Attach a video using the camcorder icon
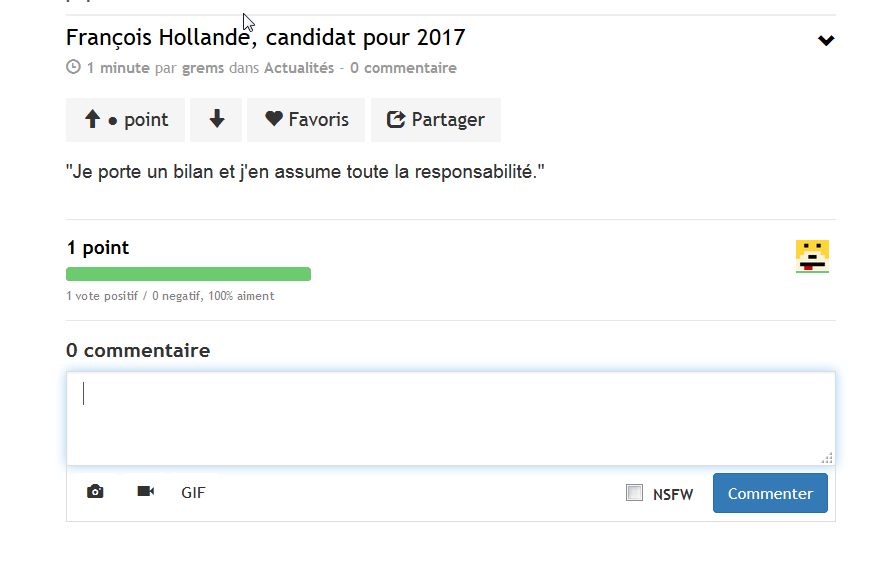This screenshot has width=872, height=564. (x=146, y=491)
